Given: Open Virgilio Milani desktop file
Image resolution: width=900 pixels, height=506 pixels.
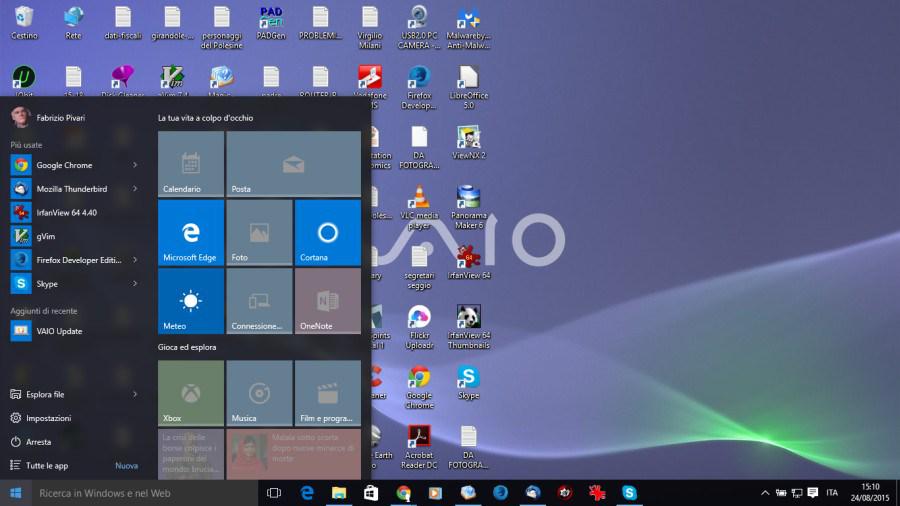Looking at the screenshot, I should tap(370, 28).
